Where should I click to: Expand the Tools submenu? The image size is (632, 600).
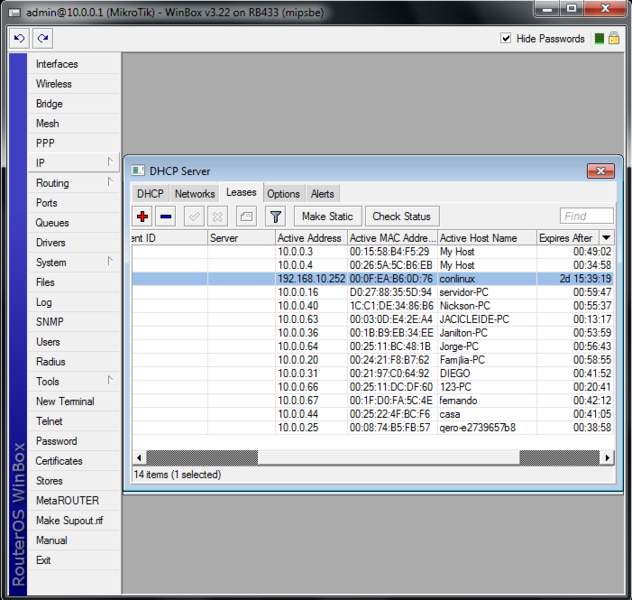point(110,380)
